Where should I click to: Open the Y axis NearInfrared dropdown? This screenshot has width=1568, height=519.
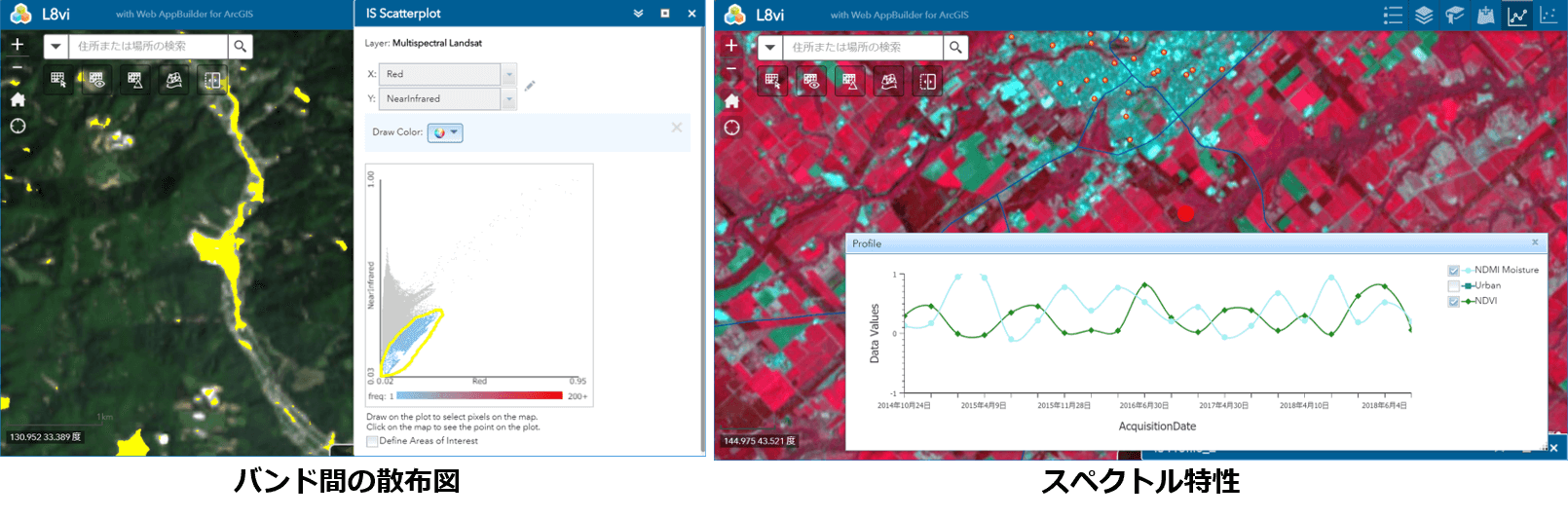point(508,98)
